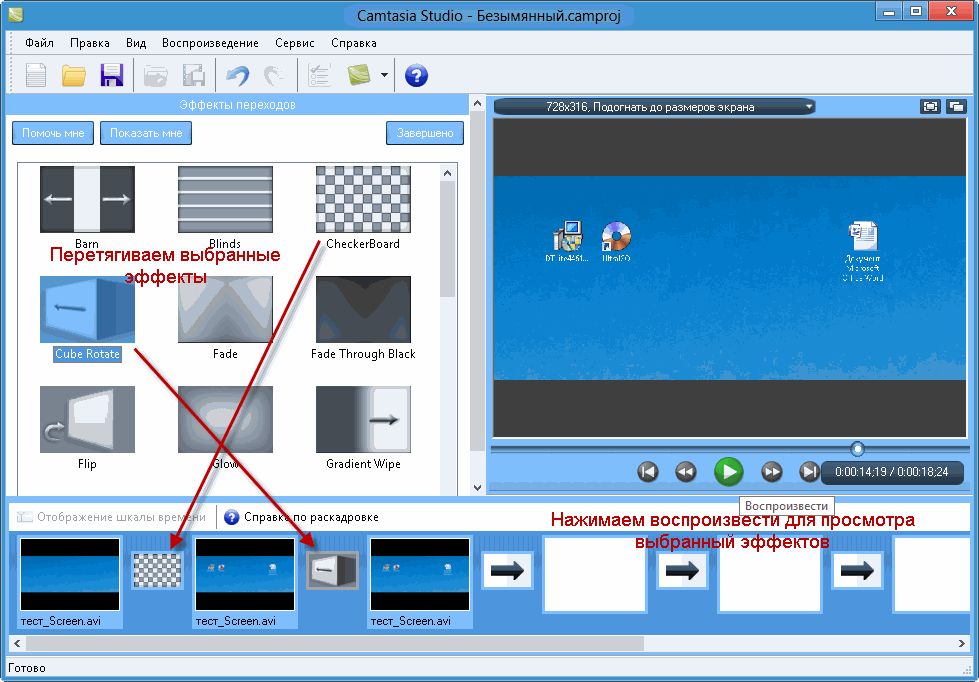Select the Gradient Wipe transition effect
Image resolution: width=979 pixels, height=682 pixels.
click(x=363, y=420)
